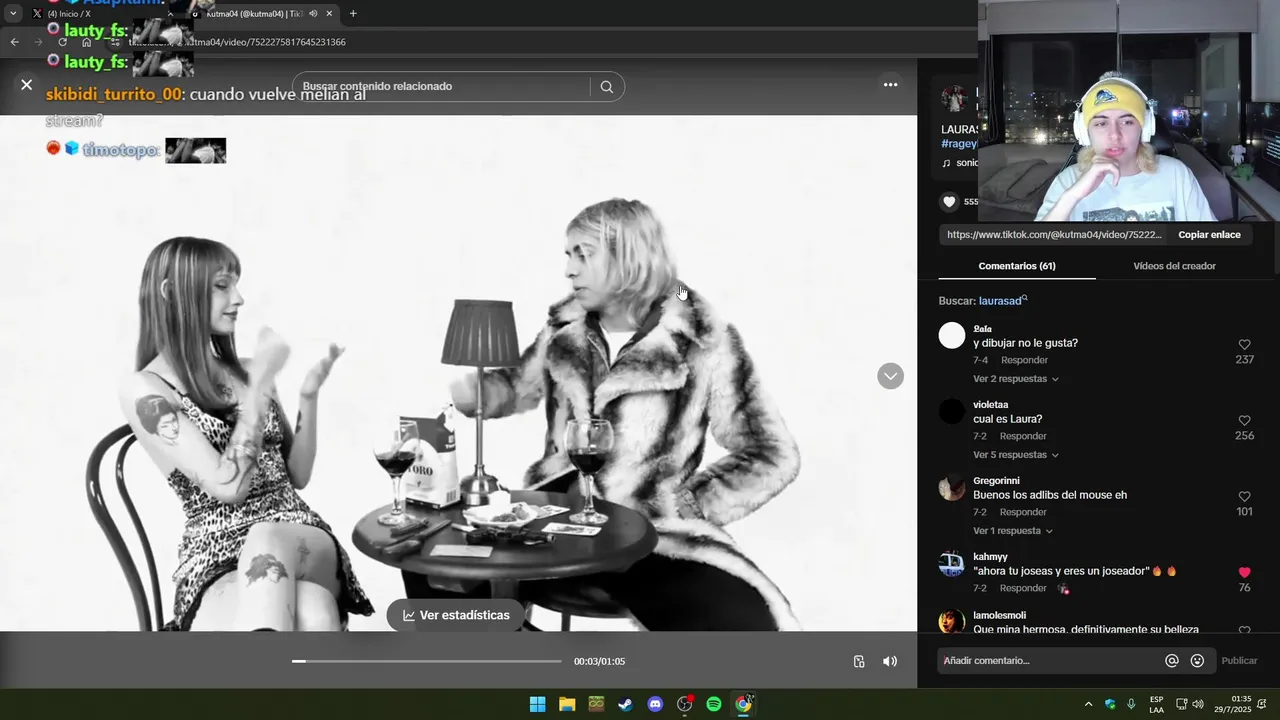Open Discord from the taskbar
1280x720 pixels.
[x=655, y=704]
